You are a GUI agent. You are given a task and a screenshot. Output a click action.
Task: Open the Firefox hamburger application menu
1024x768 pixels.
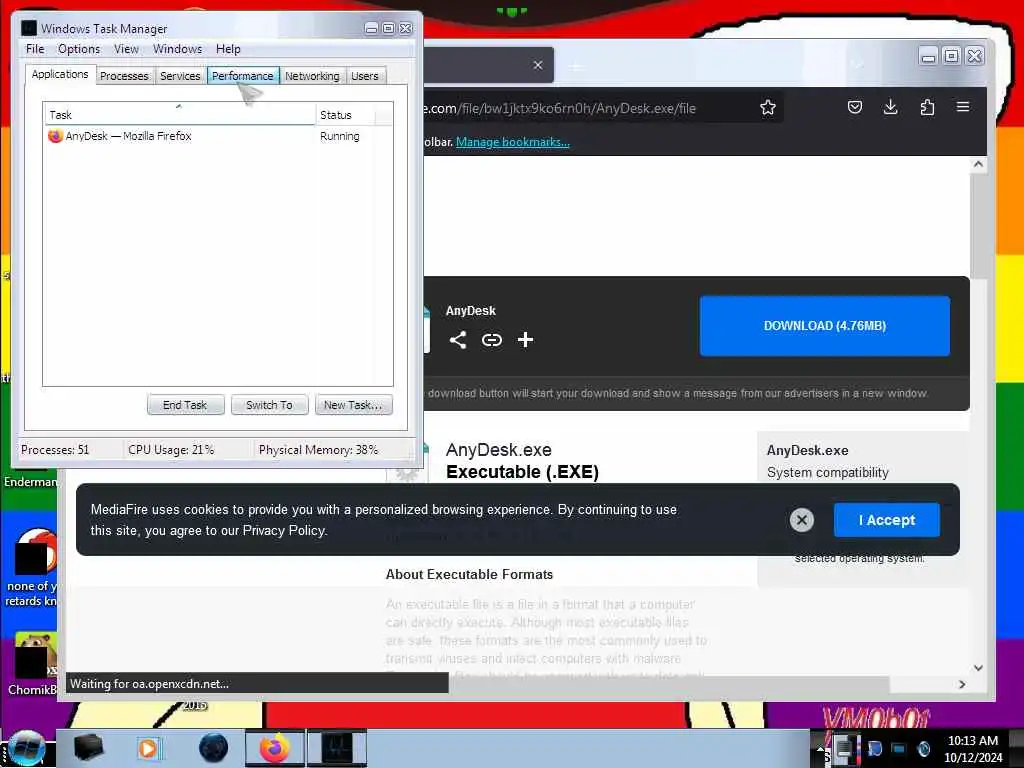(x=963, y=106)
